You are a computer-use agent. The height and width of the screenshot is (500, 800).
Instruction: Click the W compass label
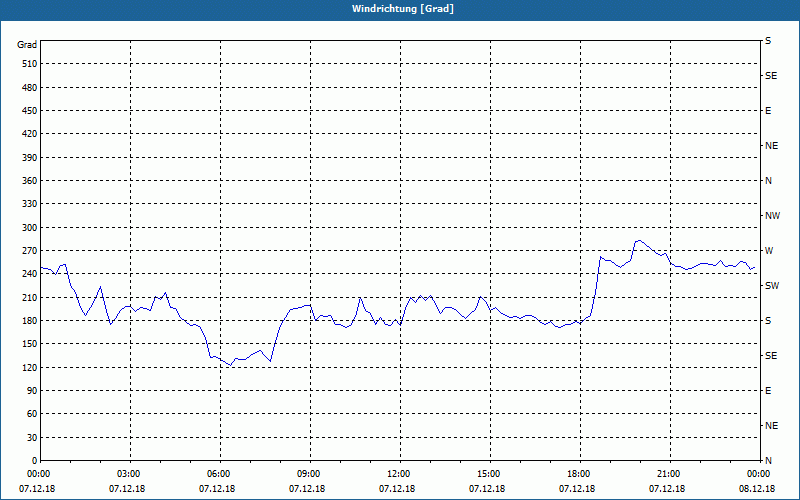click(769, 251)
